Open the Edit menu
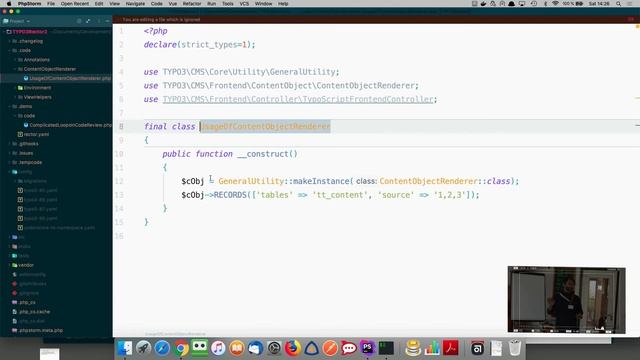Viewport: 640px width, 360px height. pos(99,4)
